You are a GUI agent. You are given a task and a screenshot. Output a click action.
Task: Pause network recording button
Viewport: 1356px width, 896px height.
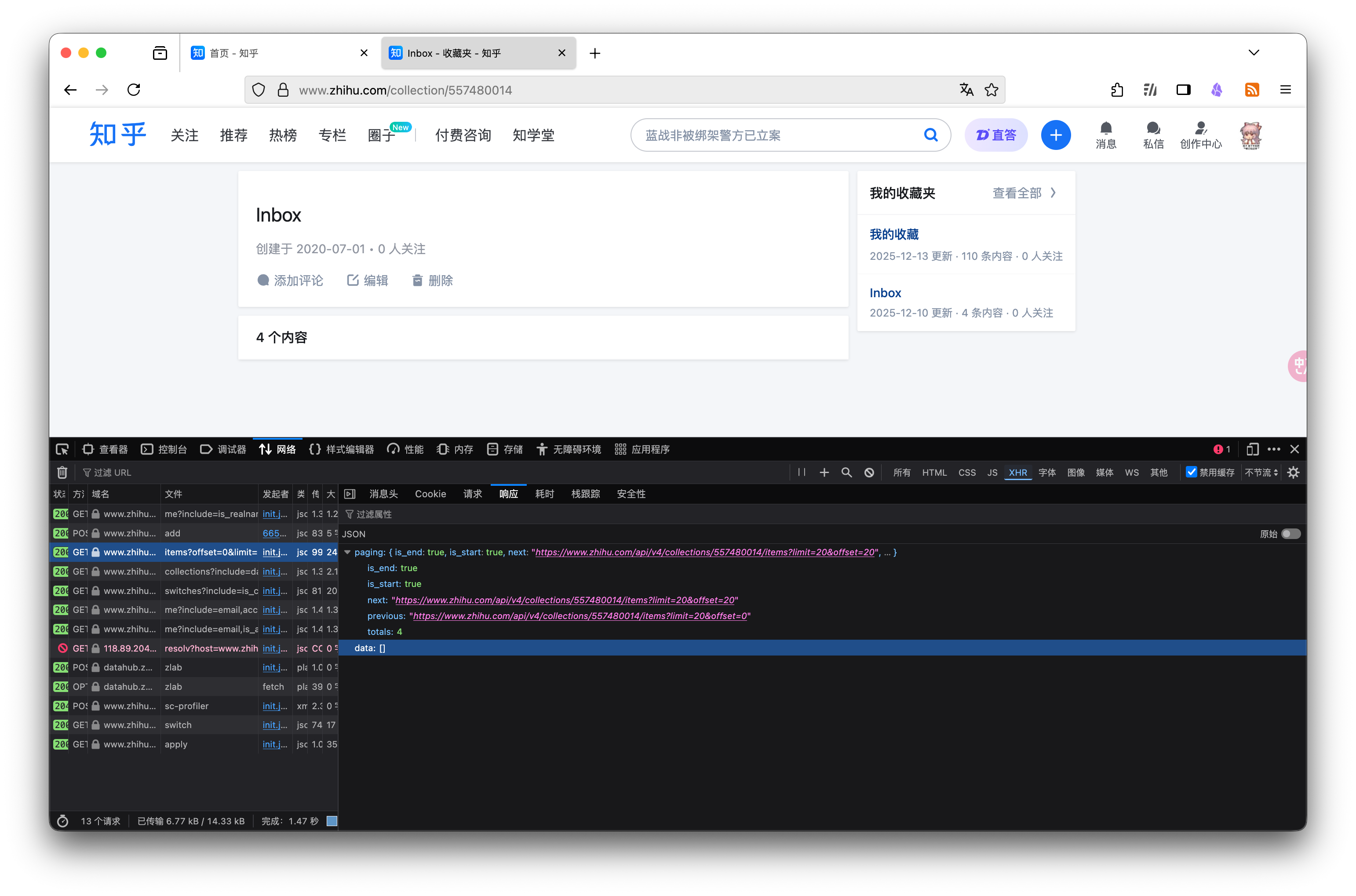[802, 473]
